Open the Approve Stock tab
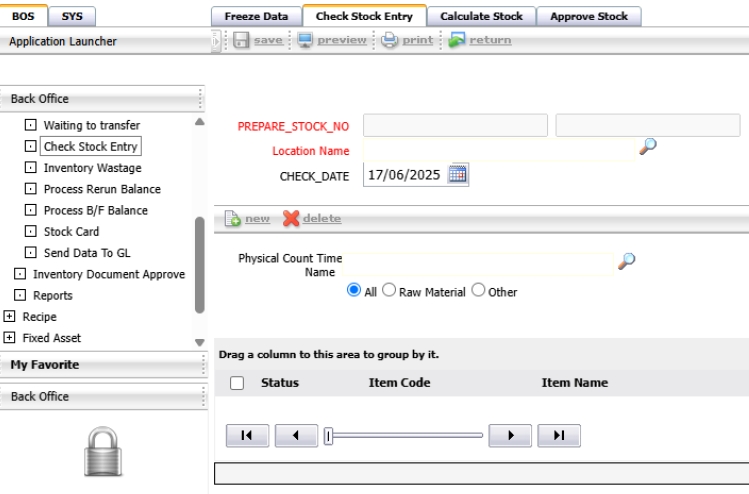 pyautogui.click(x=589, y=16)
